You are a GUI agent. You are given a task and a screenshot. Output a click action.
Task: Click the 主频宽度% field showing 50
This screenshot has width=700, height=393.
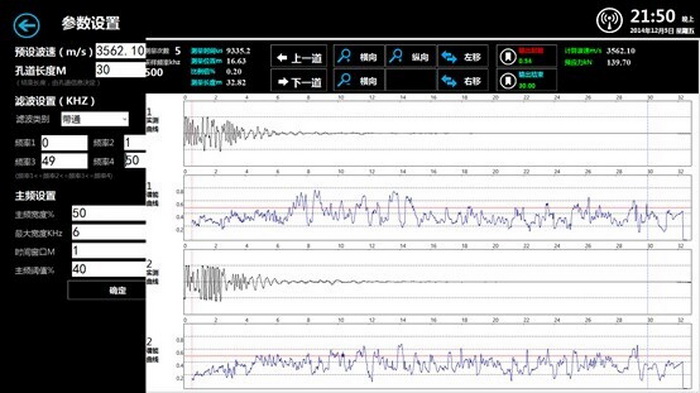point(109,213)
